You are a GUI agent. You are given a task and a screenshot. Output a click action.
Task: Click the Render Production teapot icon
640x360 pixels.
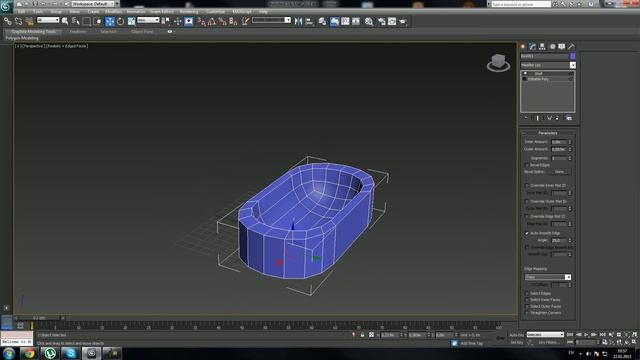403,21
